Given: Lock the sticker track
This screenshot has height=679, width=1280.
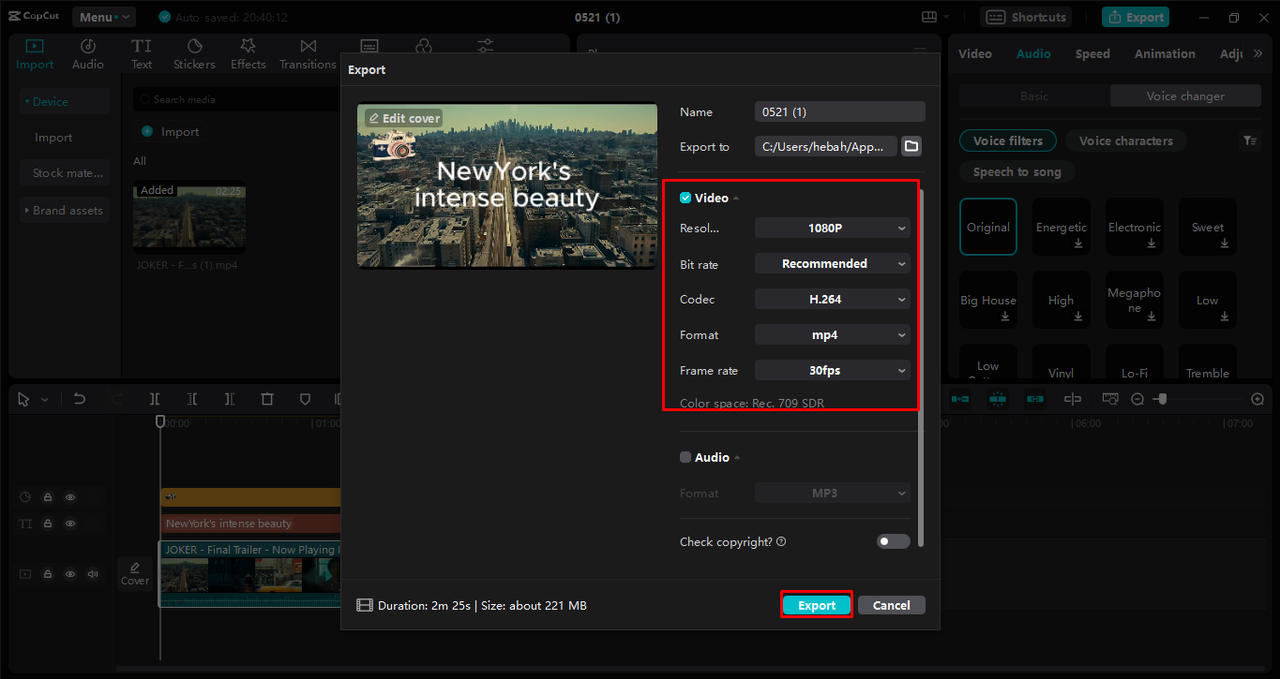Looking at the screenshot, I should 47,497.
